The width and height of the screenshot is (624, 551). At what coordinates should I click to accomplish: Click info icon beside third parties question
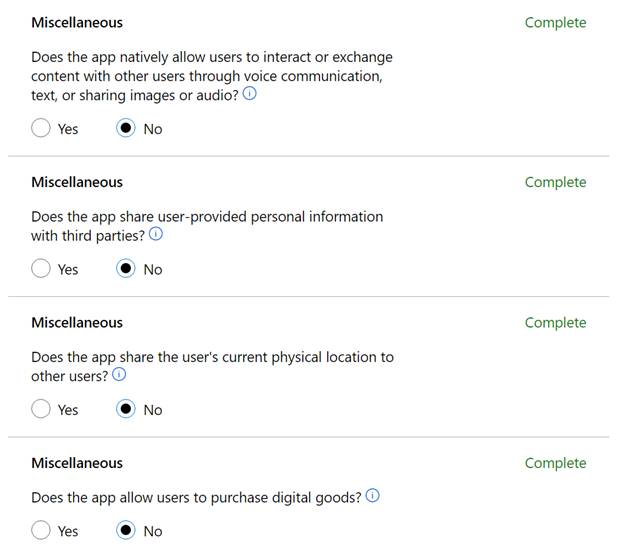click(x=156, y=235)
